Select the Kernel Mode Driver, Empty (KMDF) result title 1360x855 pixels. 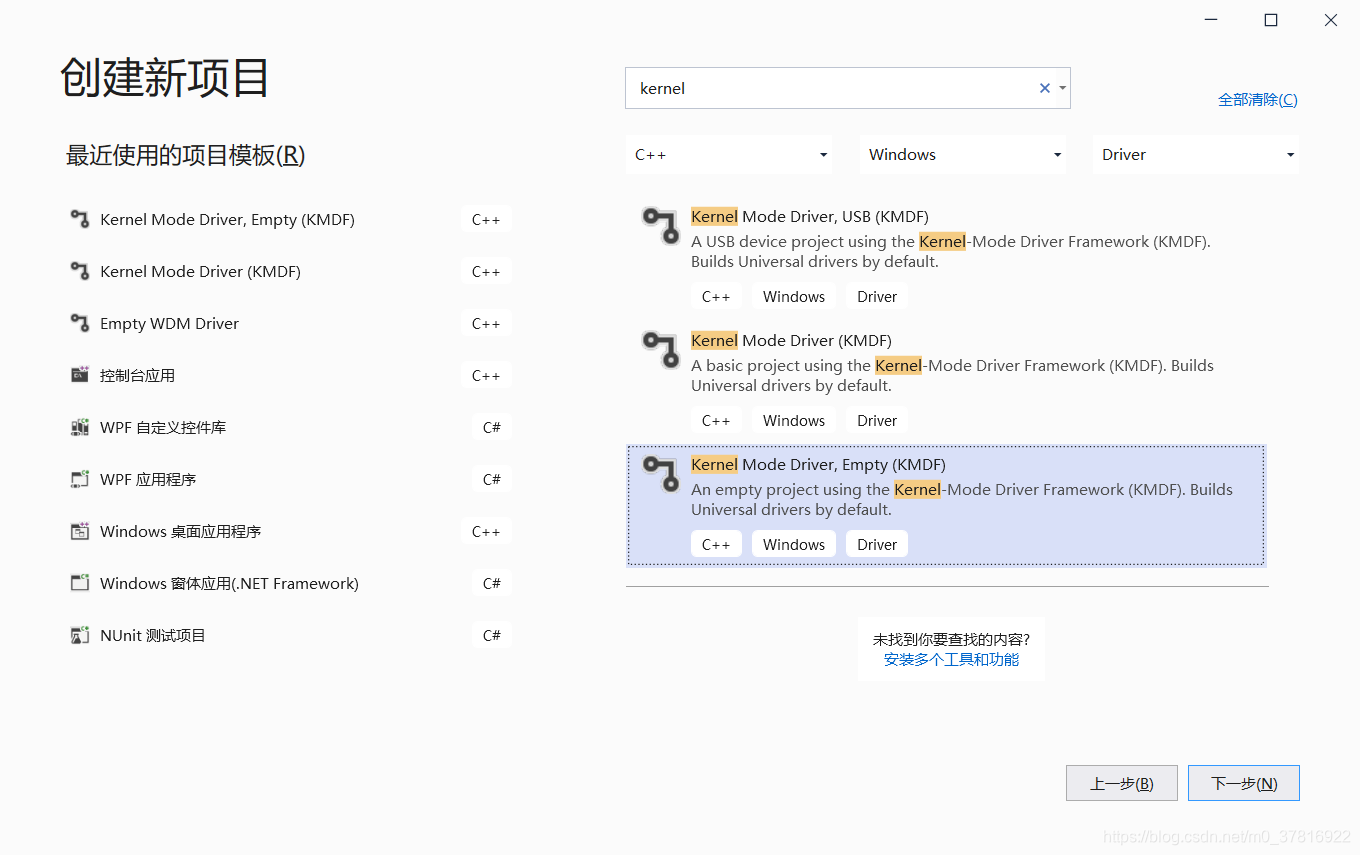pos(818,464)
